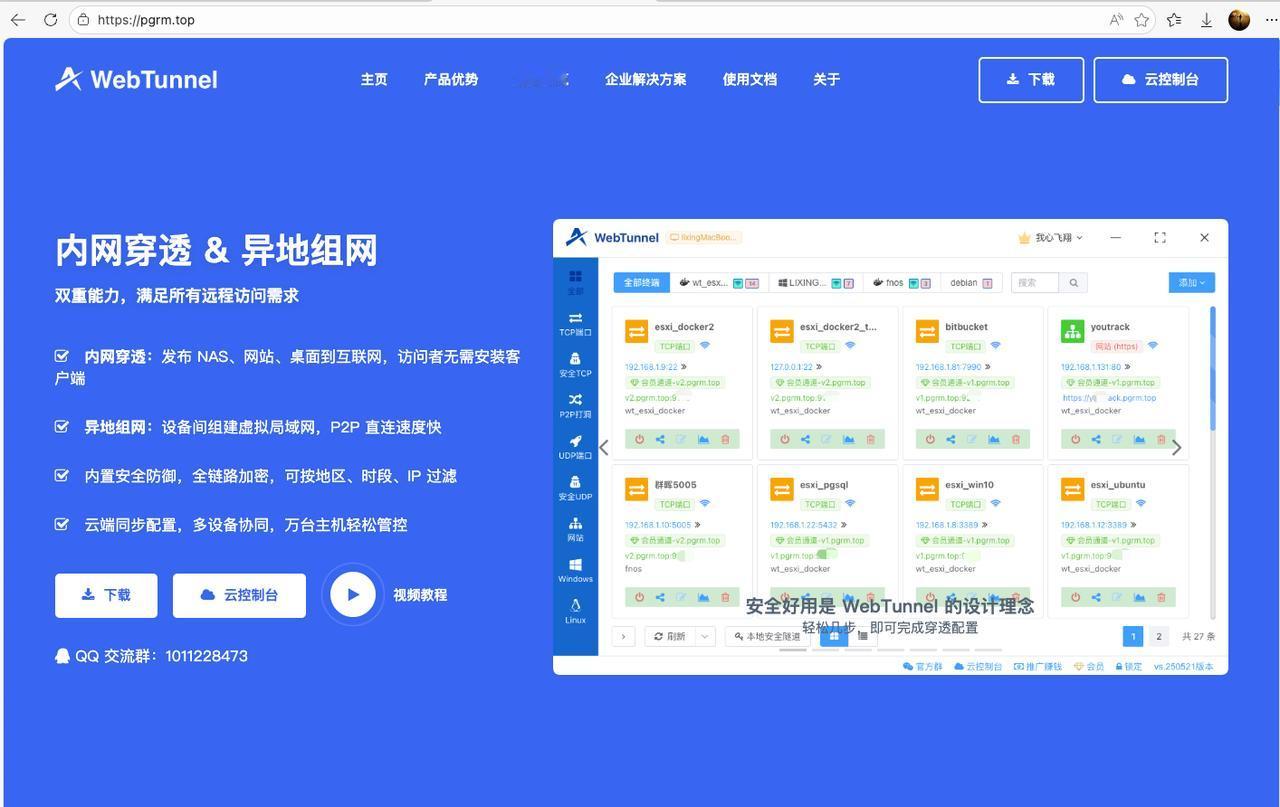Add this page to favorites with star icon
The height and width of the screenshot is (807, 1280).
[x=1142, y=19]
